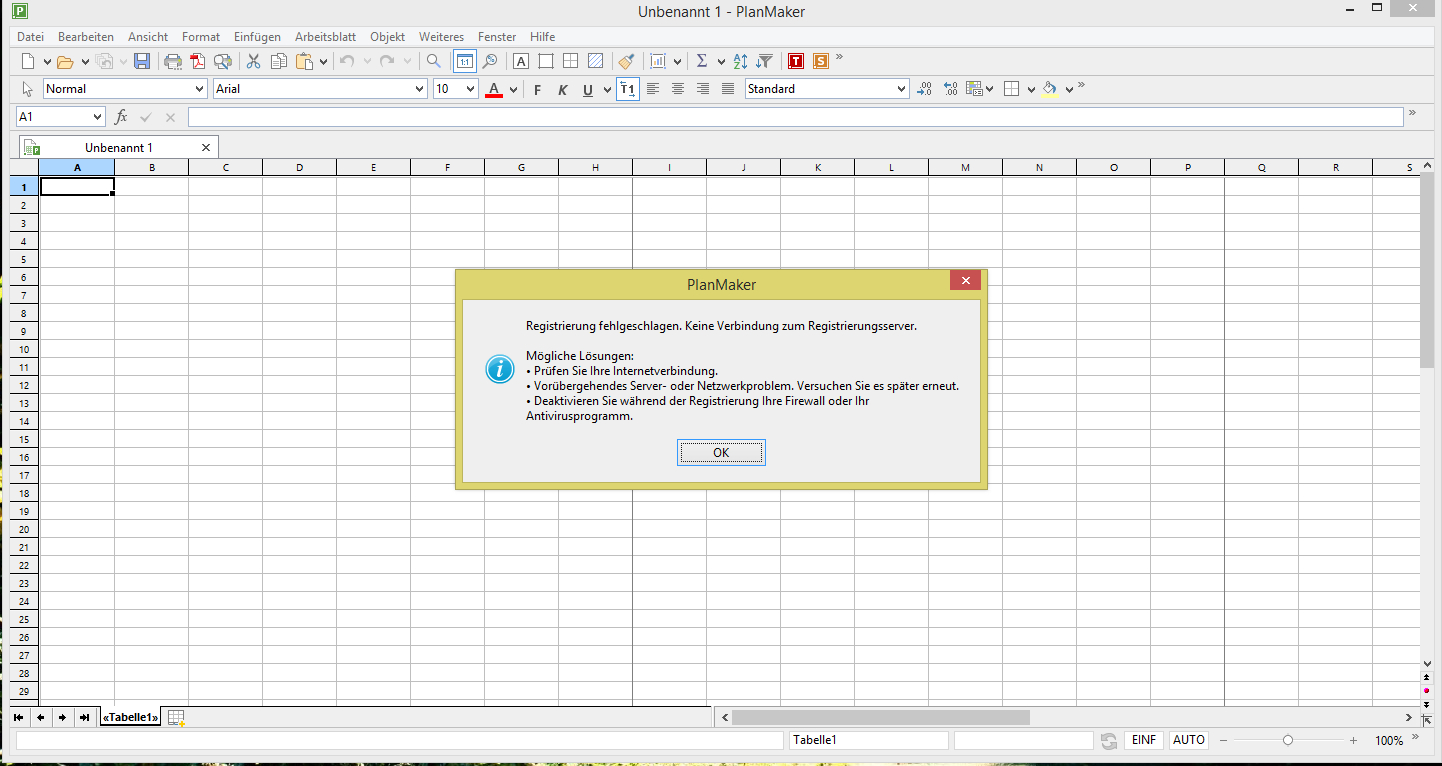The width and height of the screenshot is (1442, 766).
Task: Select column header D
Action: pyautogui.click(x=300, y=167)
